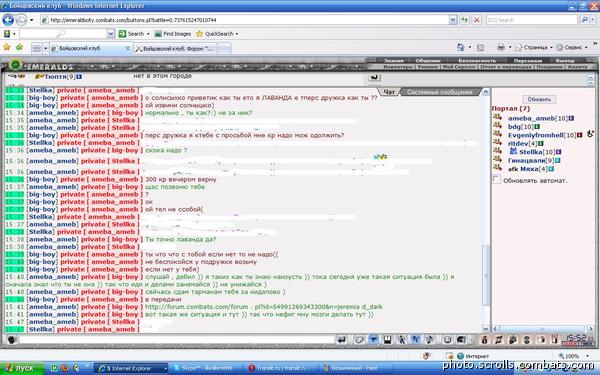Click the walking figure icon in chat toolbar
This screenshot has width=600, height=375.
click(402, 339)
